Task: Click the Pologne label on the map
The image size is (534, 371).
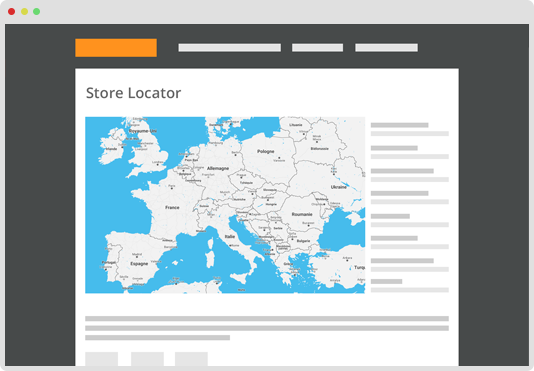Action: click(266, 151)
